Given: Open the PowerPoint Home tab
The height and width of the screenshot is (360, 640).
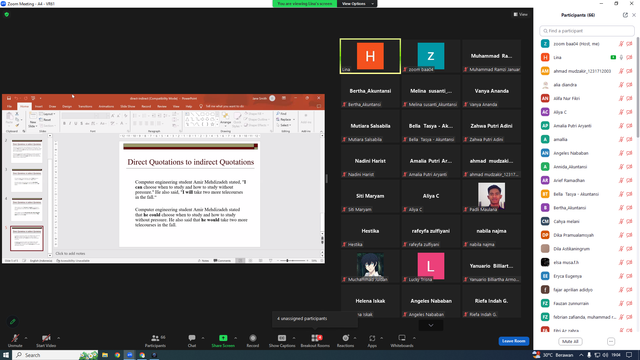Looking at the screenshot, I should point(24,106).
